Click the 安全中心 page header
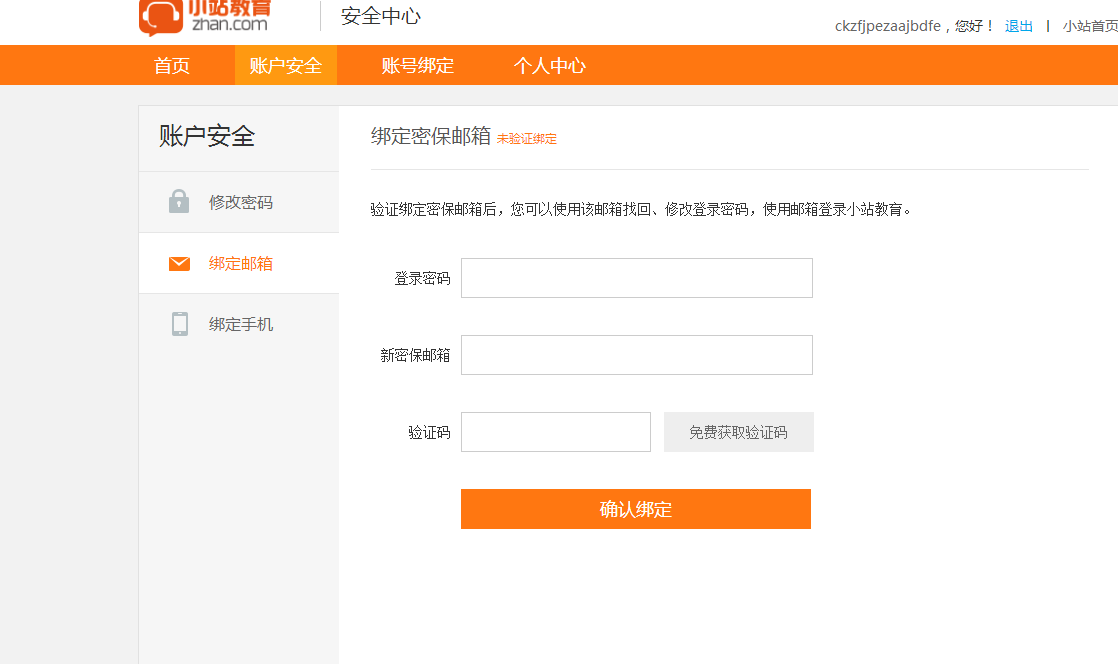The width and height of the screenshot is (1118, 664). tap(378, 16)
